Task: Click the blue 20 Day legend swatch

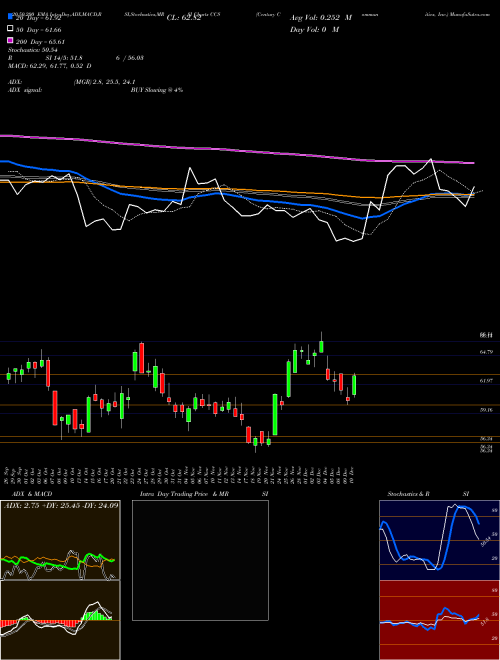Action: coord(10,17)
